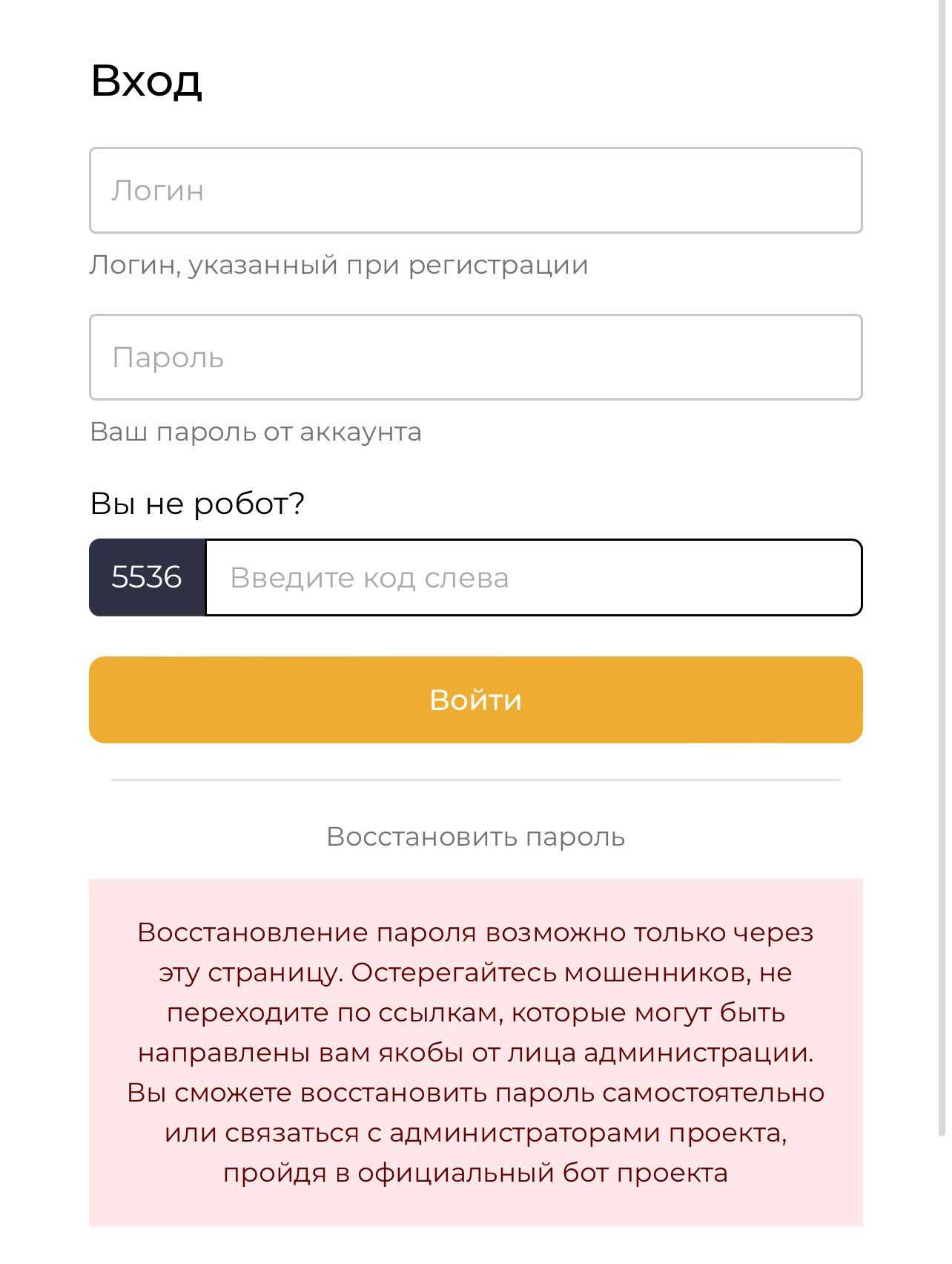Screen dimensions: 952x1264
Task: Click 'пройдя в официальный бот проекта' text
Action: [x=475, y=1173]
